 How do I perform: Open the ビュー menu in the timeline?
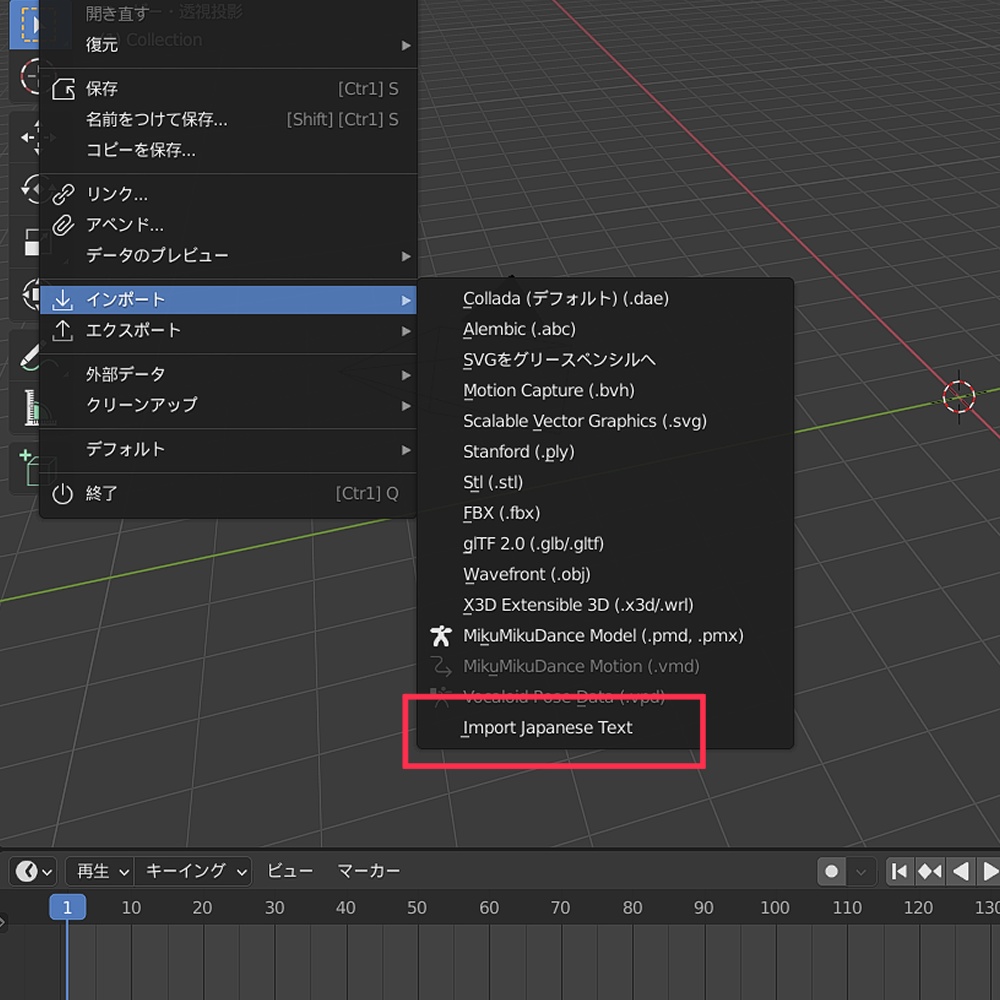(x=289, y=871)
